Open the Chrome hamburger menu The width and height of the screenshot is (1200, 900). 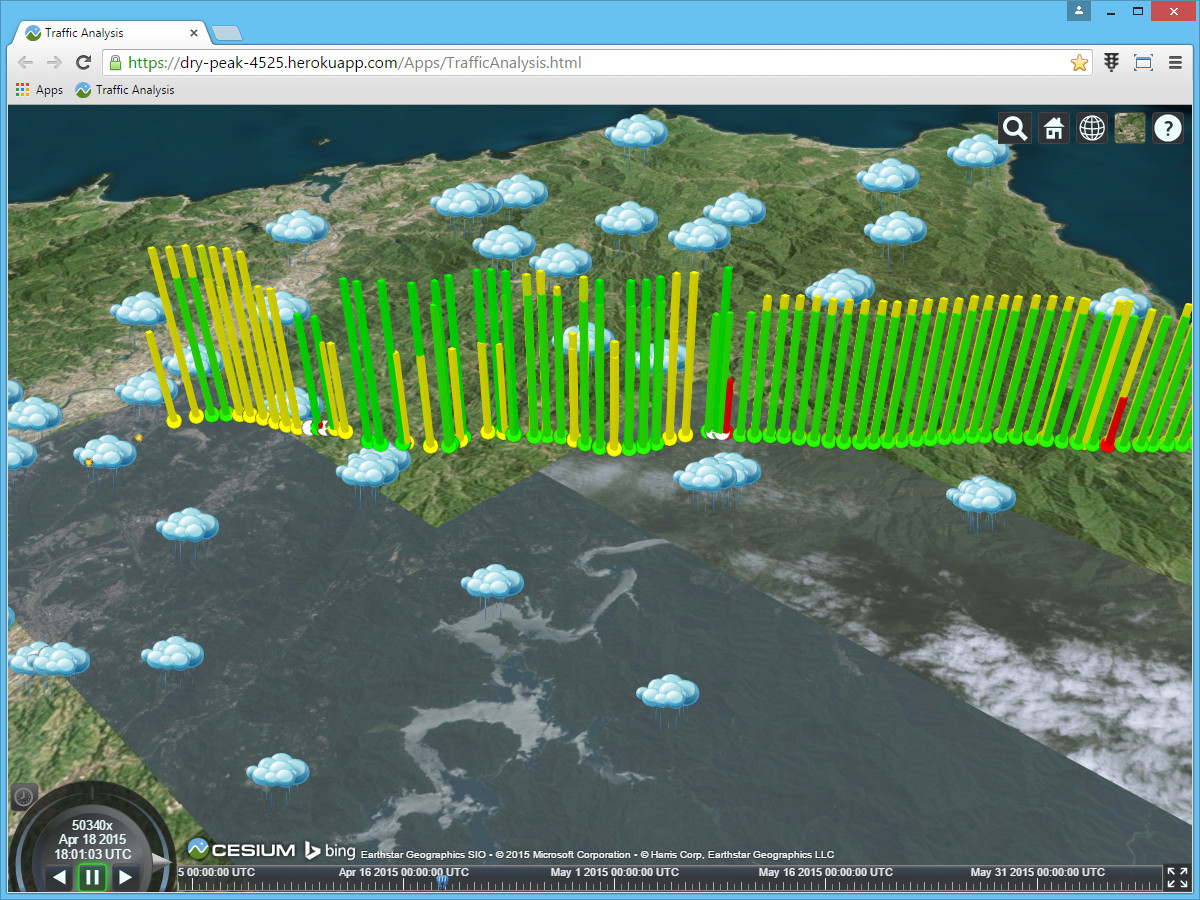tap(1175, 62)
